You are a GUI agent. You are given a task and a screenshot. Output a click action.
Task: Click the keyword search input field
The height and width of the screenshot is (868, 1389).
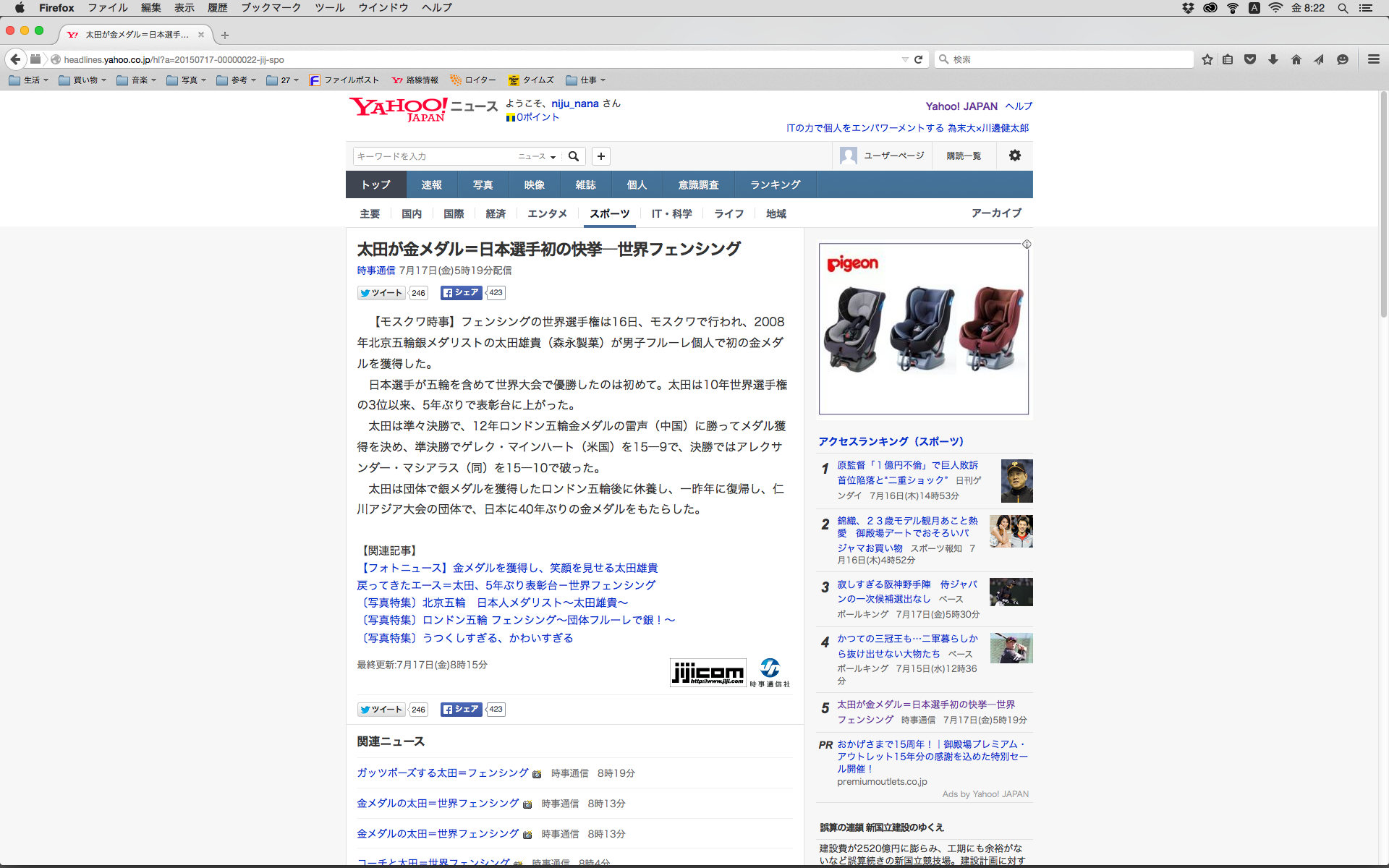pos(434,156)
